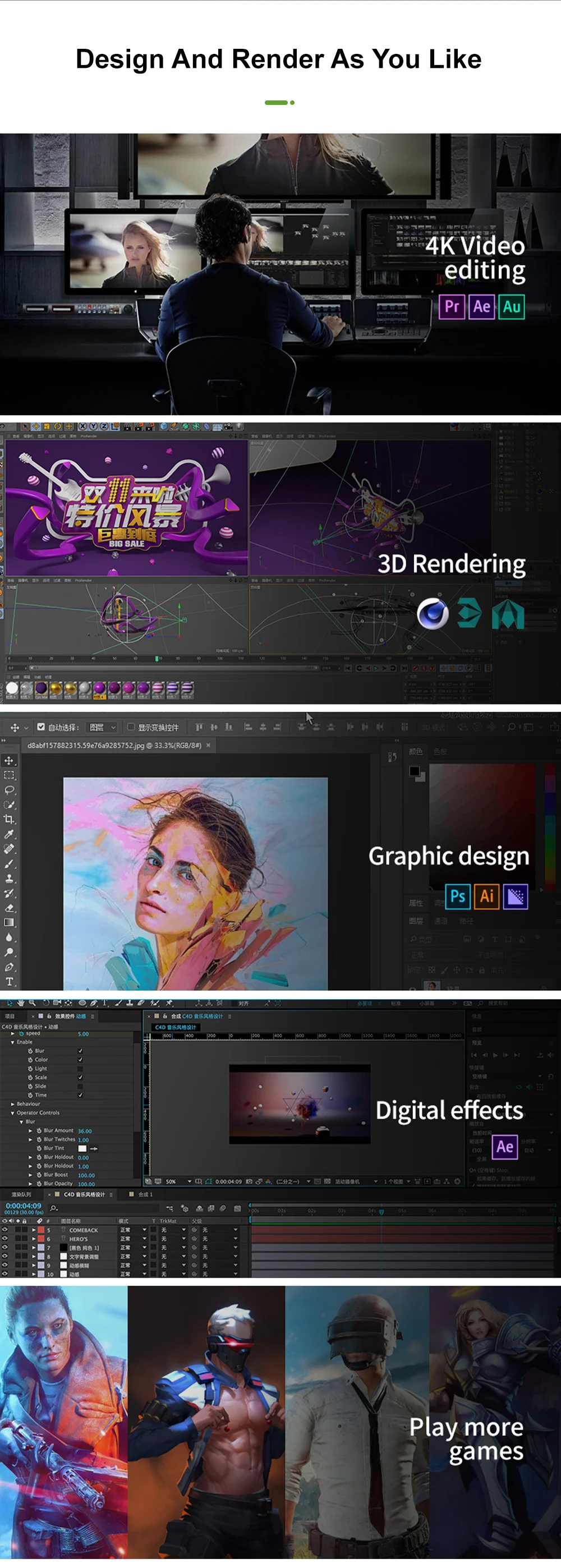Click the Blur Tint color swatch
561x1568 pixels.
[x=82, y=1148]
